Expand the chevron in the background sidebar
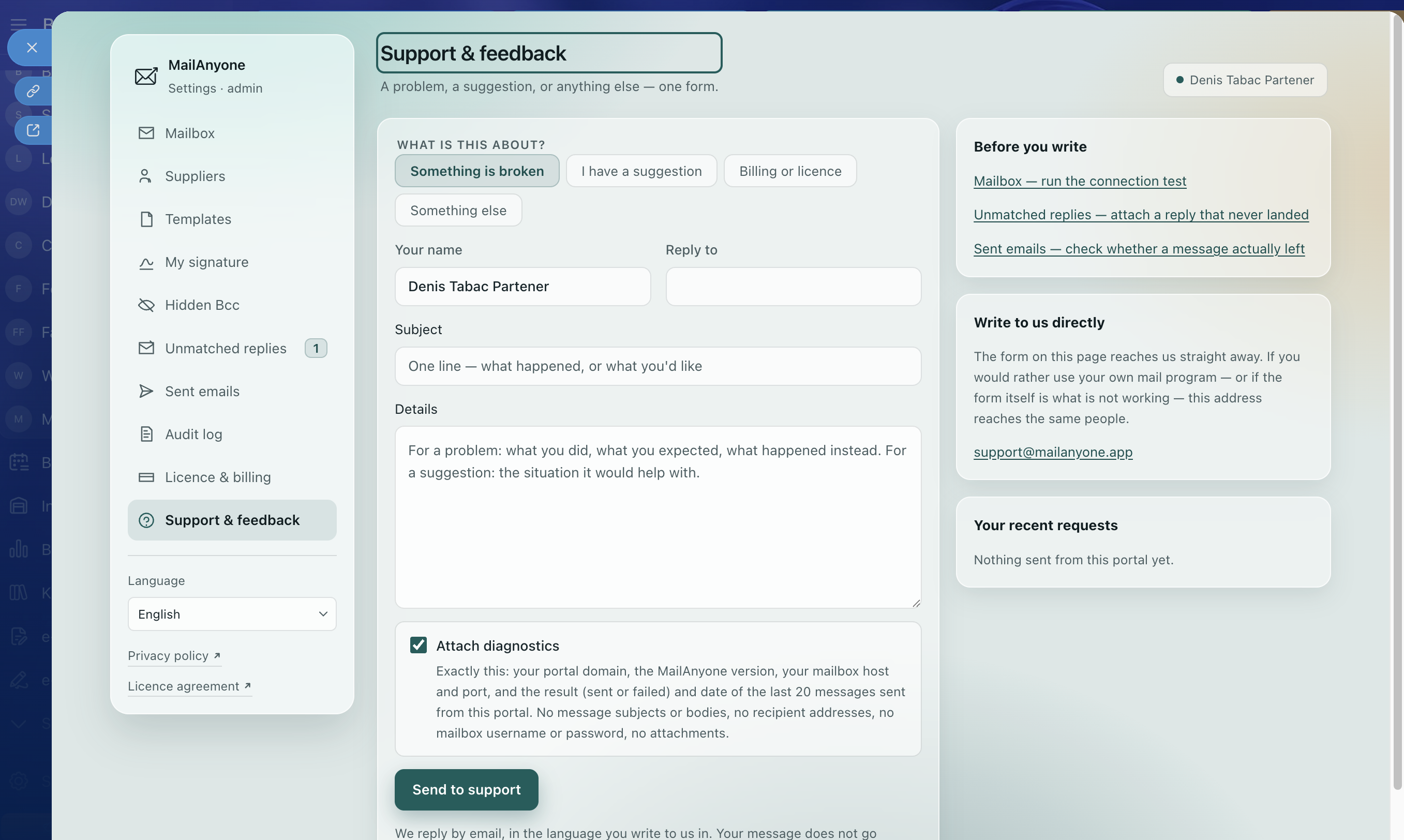 click(x=19, y=724)
